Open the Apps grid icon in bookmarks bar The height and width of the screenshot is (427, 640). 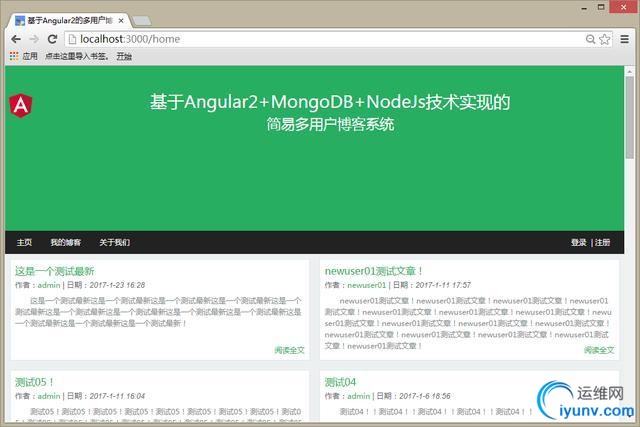(14, 56)
